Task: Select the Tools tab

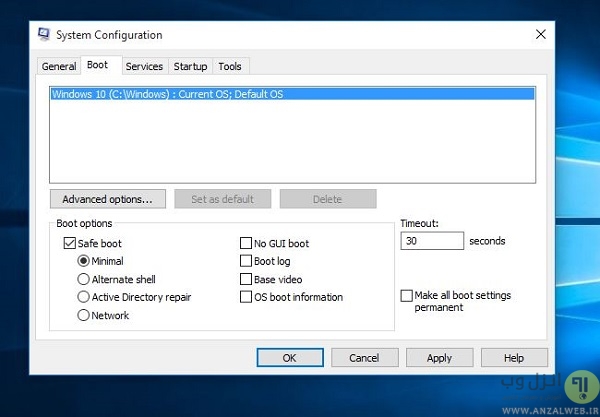Action: (230, 66)
